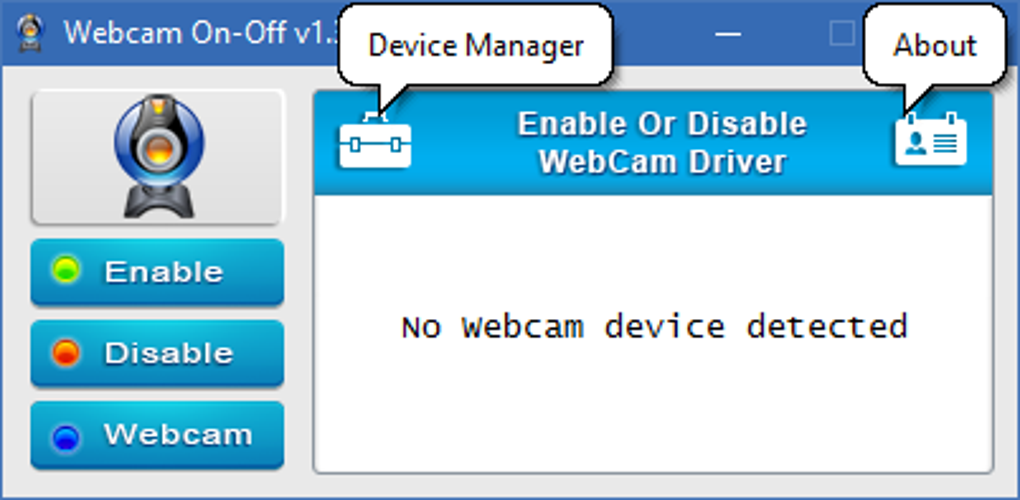1020x500 pixels.
Task: Click the maximize box in title bar
Action: coord(842,33)
